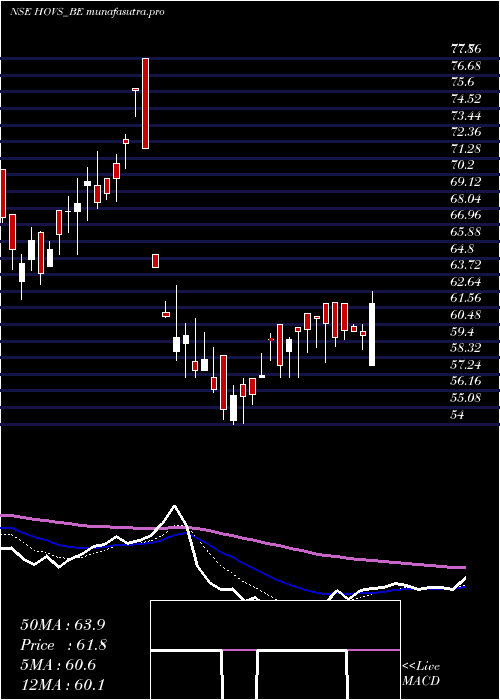Select the 58.32 price axis label

pos(468,348)
